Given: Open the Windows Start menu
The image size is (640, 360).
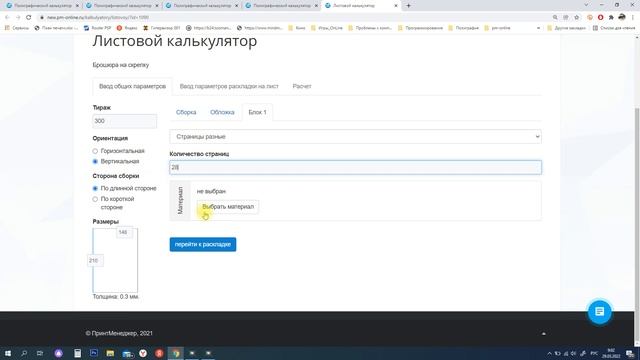Looking at the screenshot, I should click(7, 353).
